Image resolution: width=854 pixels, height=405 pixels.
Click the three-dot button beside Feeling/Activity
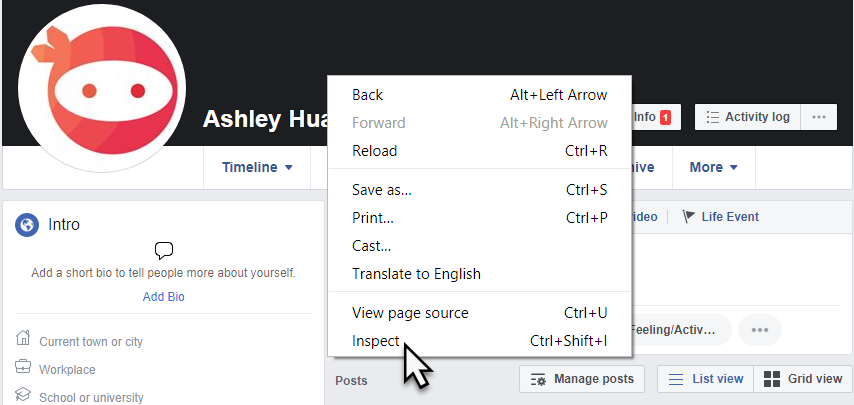(x=760, y=330)
